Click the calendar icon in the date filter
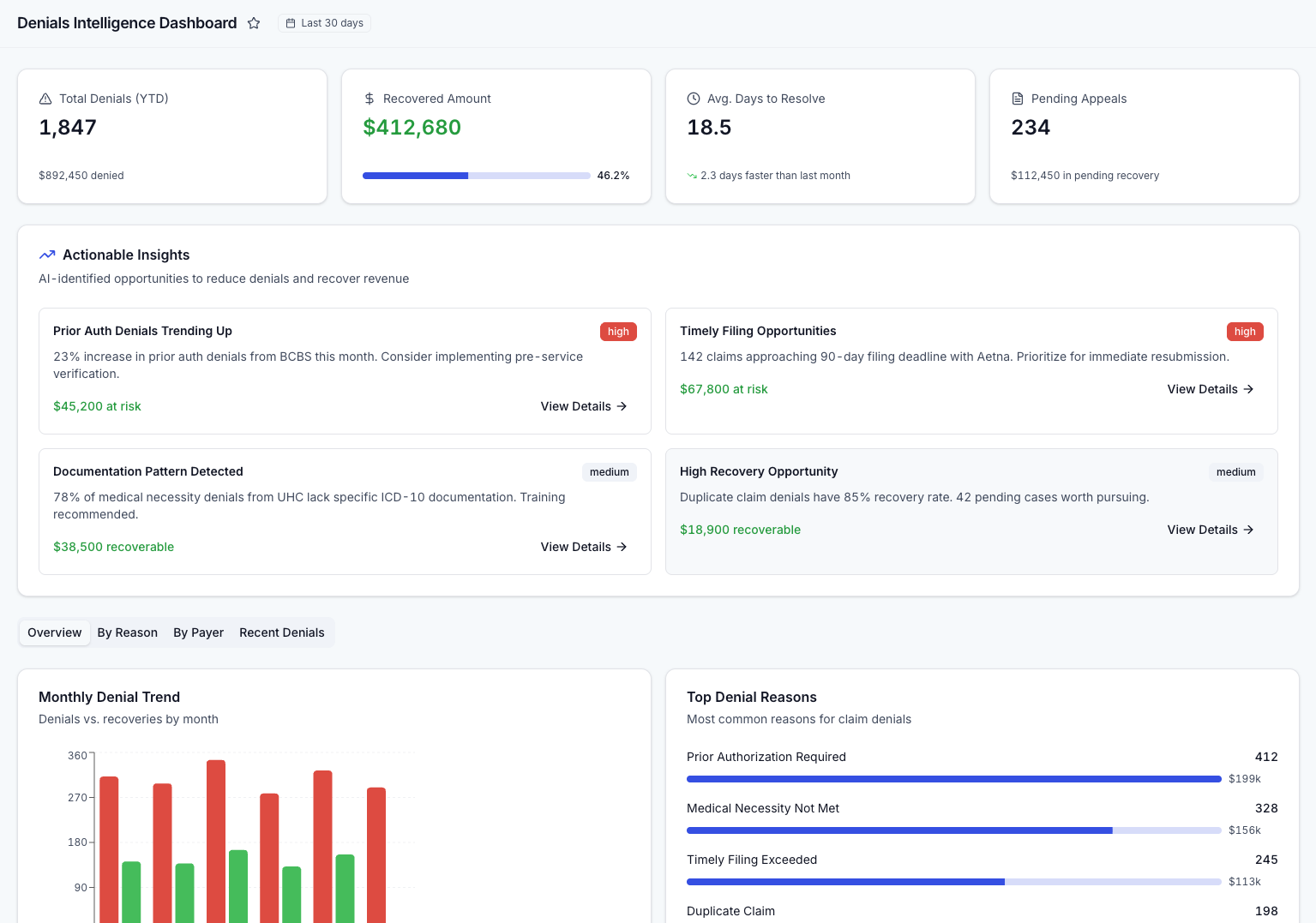The image size is (1316, 923). 290,23
